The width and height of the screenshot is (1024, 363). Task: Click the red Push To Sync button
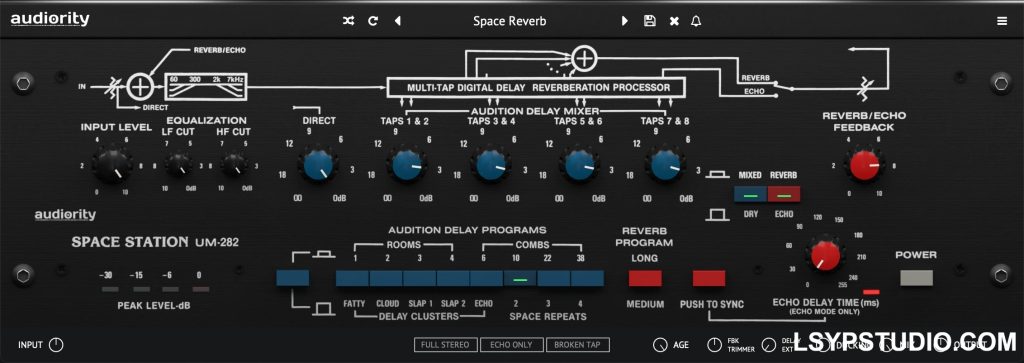tap(709, 278)
